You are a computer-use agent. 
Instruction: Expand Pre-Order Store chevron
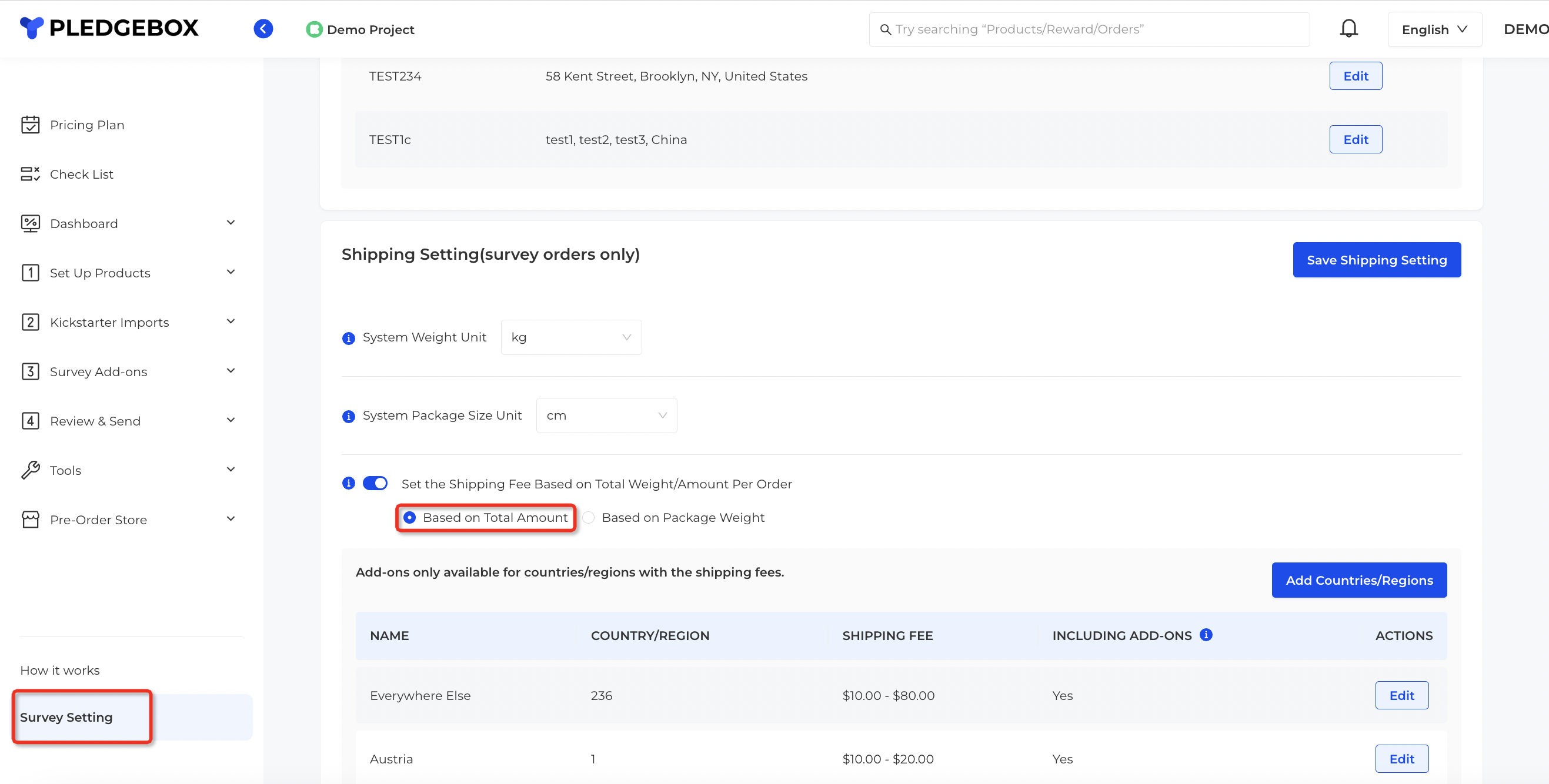click(x=231, y=518)
